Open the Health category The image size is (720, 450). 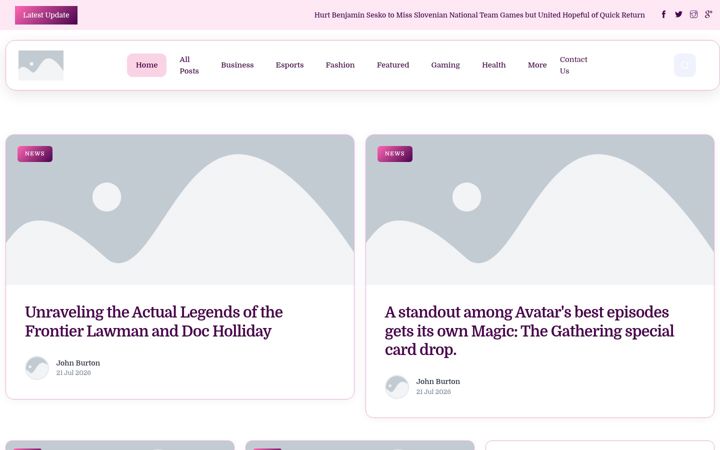point(494,65)
